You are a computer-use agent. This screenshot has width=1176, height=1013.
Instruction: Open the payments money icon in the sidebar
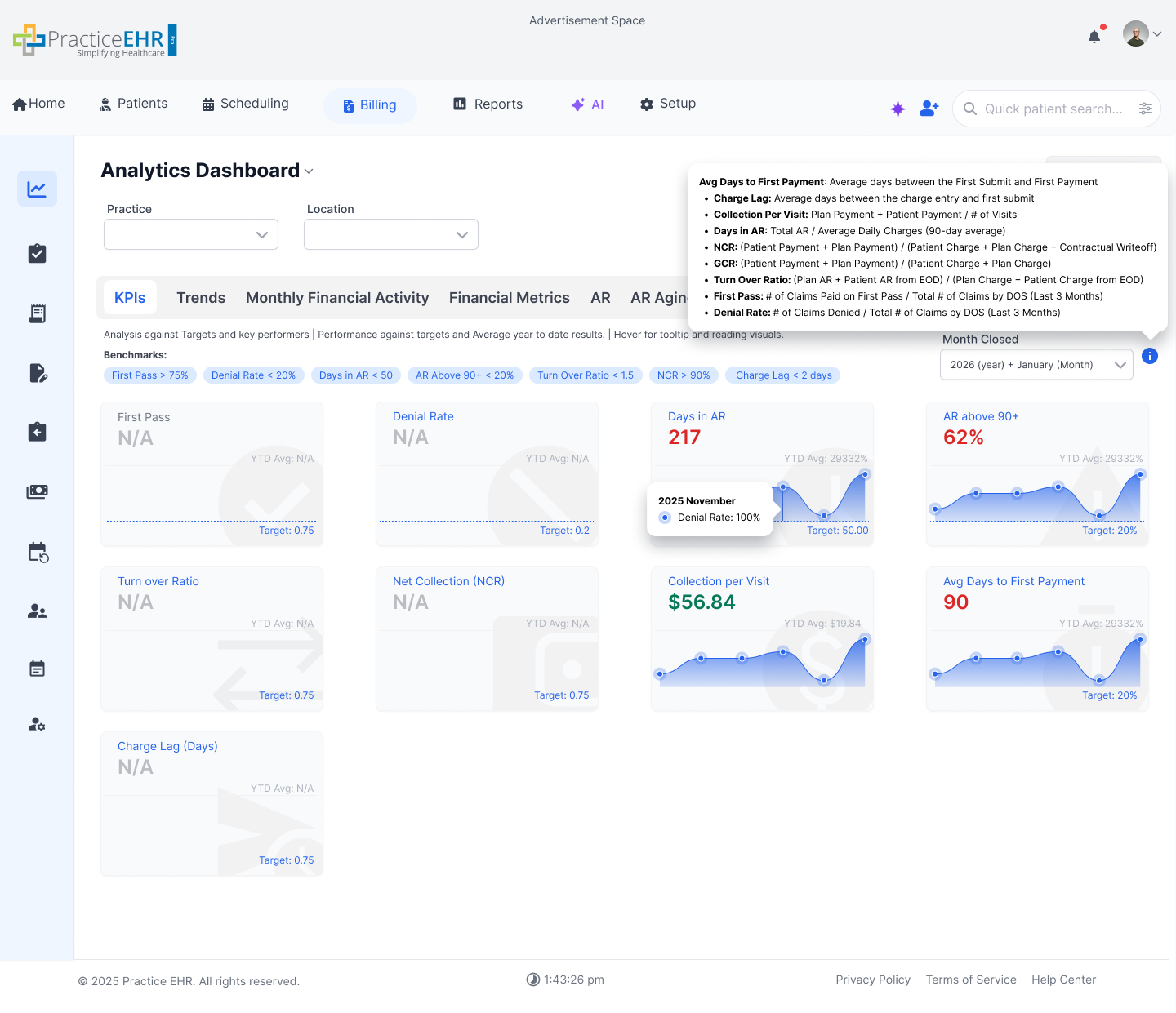point(37,491)
